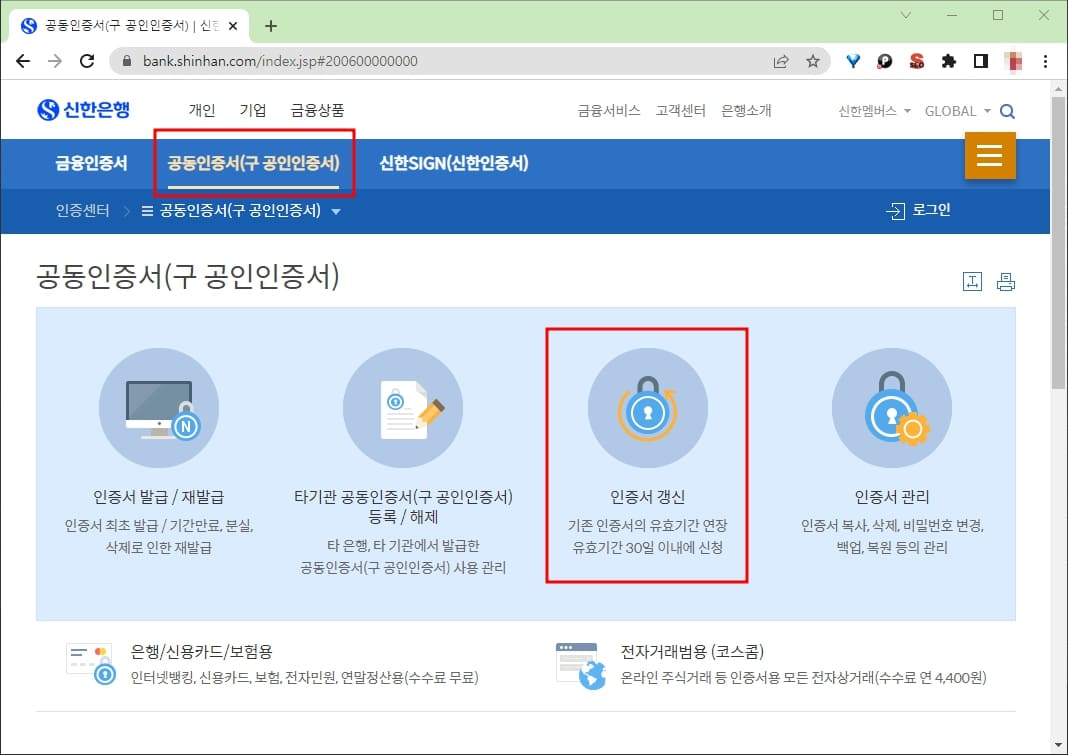Screen dimensions: 1068x755
Task: Click the text resize icon beside the printer
Action: [x=971, y=281]
